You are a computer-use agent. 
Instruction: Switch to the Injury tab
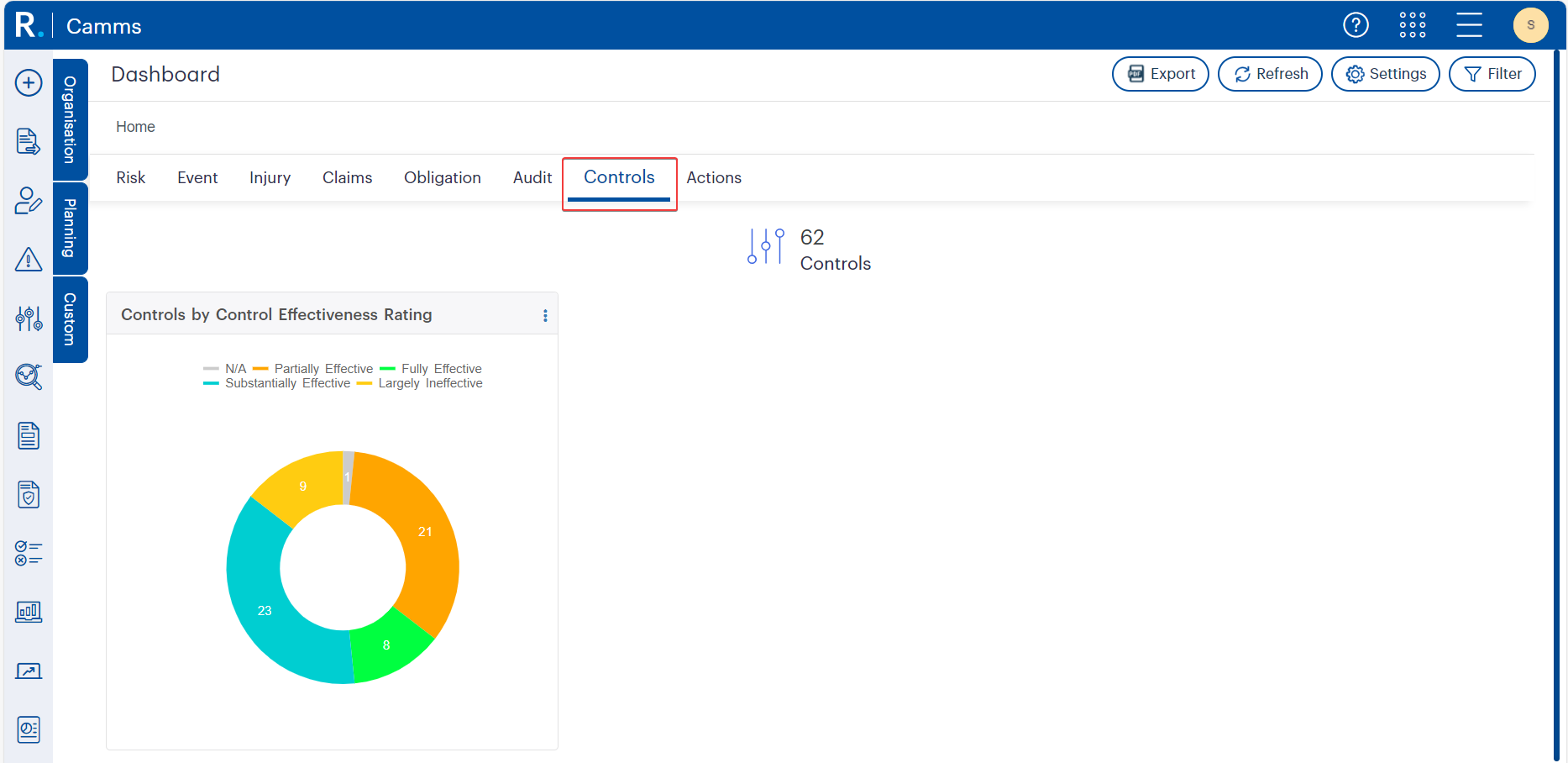pyautogui.click(x=270, y=177)
